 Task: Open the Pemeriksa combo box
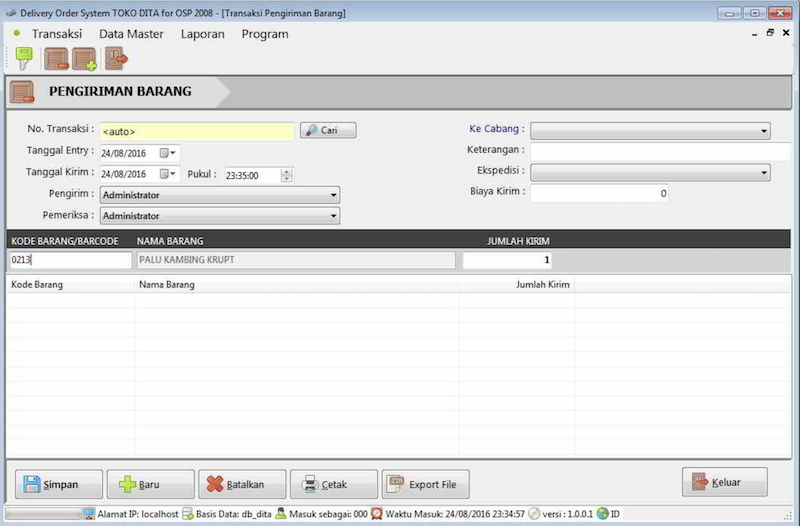(x=333, y=216)
